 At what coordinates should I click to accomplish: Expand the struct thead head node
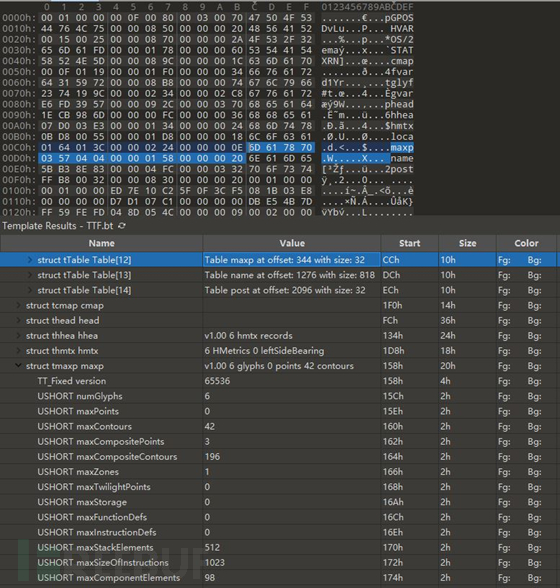click(18, 321)
